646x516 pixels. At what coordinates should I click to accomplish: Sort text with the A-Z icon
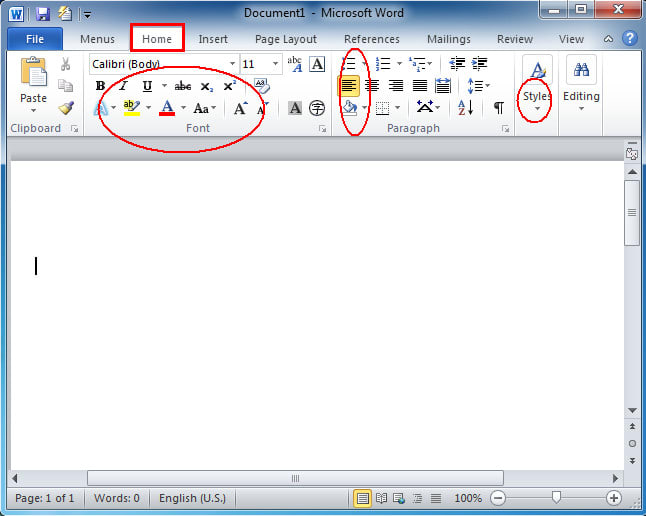(466, 108)
